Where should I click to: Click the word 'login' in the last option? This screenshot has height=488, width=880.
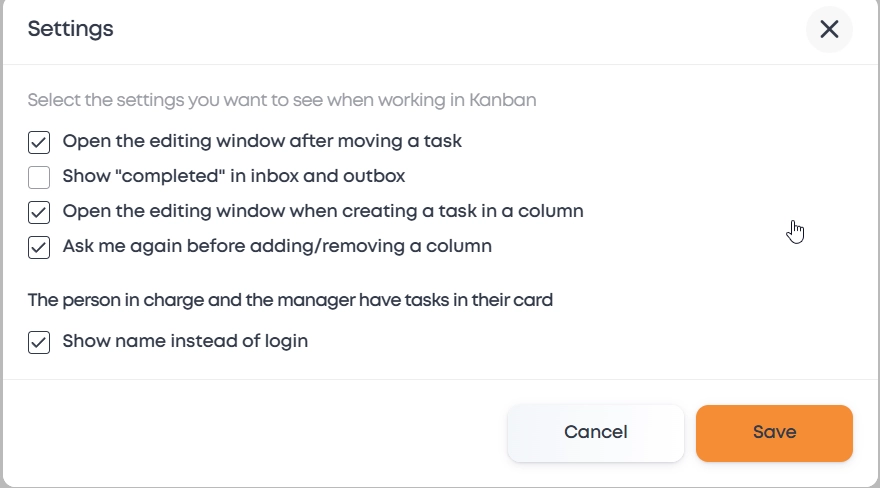coord(284,341)
